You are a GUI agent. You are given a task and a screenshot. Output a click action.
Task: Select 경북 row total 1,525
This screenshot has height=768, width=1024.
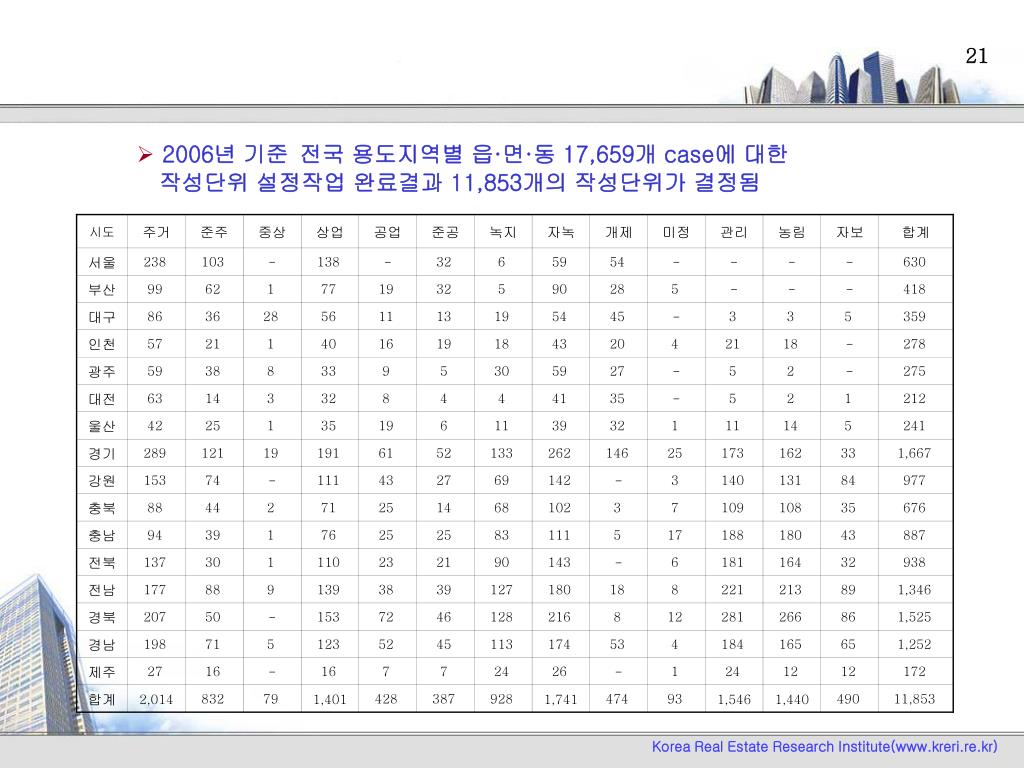pos(914,617)
